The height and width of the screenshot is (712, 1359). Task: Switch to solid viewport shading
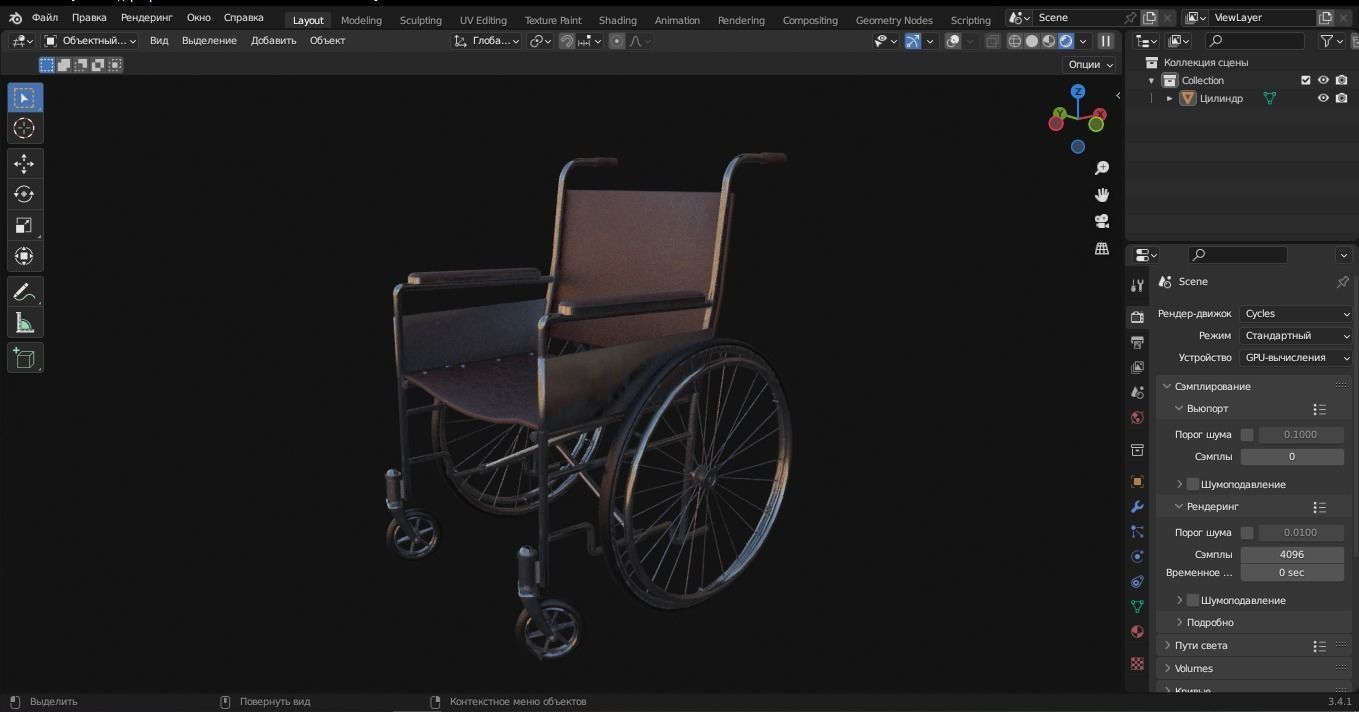pos(1032,41)
